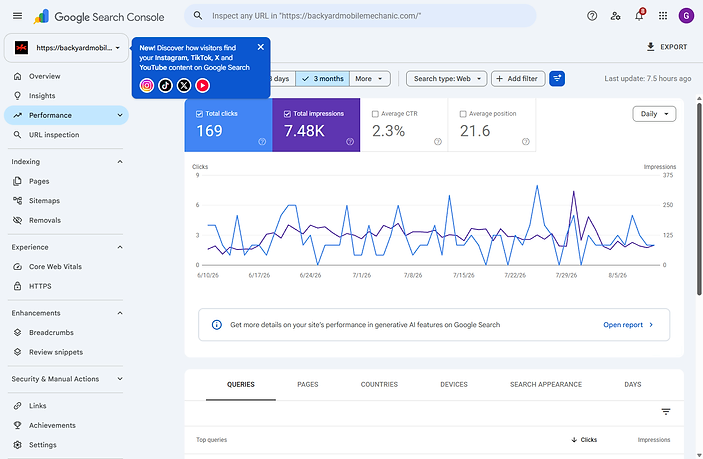Switch to the Pages tab

(308, 385)
